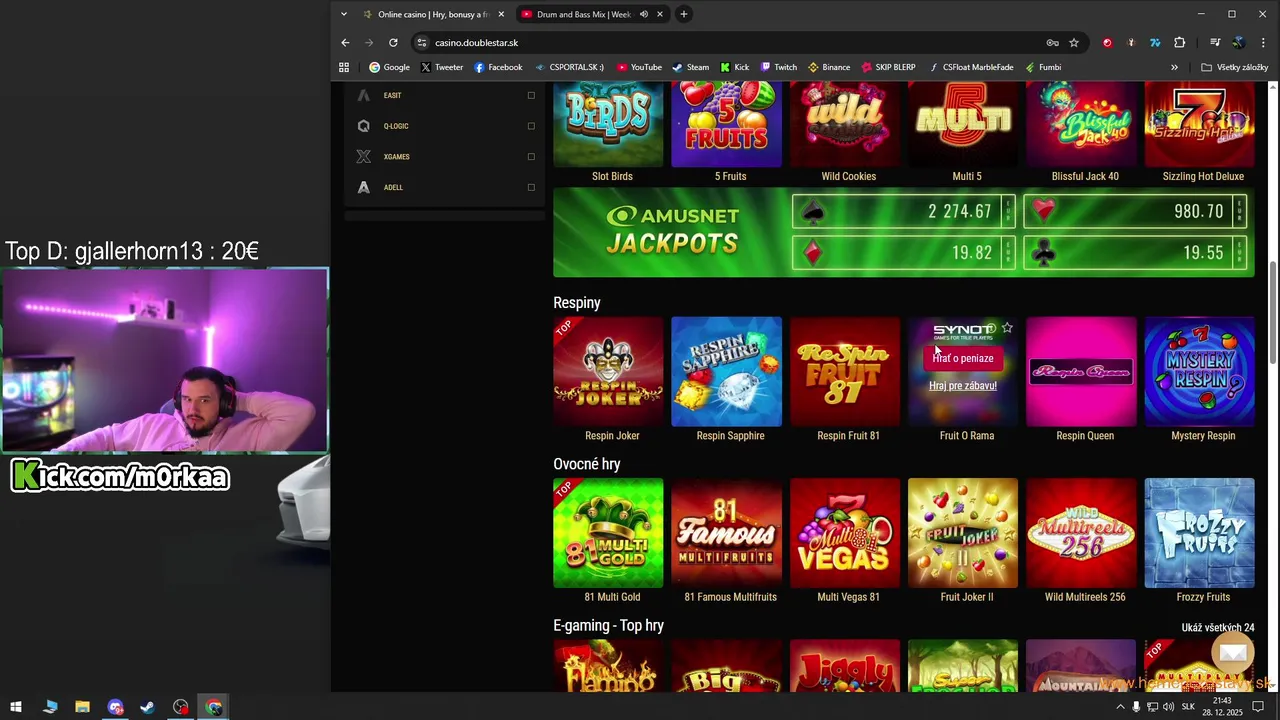1280x720 pixels.
Task: Open the Mystery Respin game thumbnail
Action: (x=1200, y=372)
